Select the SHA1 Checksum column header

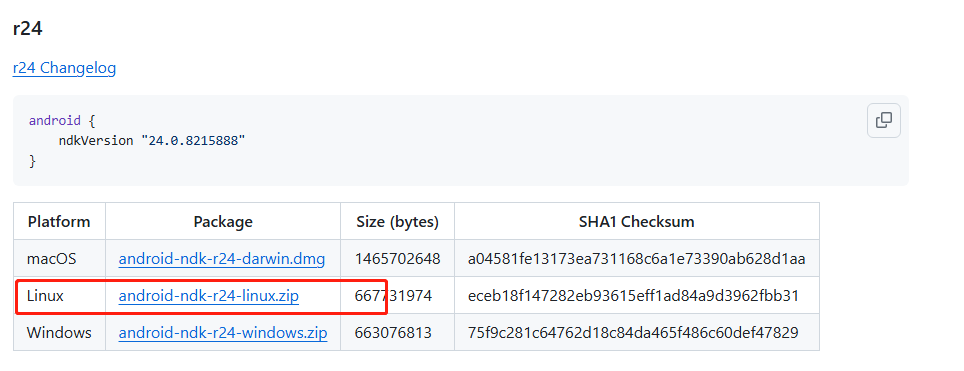click(637, 221)
